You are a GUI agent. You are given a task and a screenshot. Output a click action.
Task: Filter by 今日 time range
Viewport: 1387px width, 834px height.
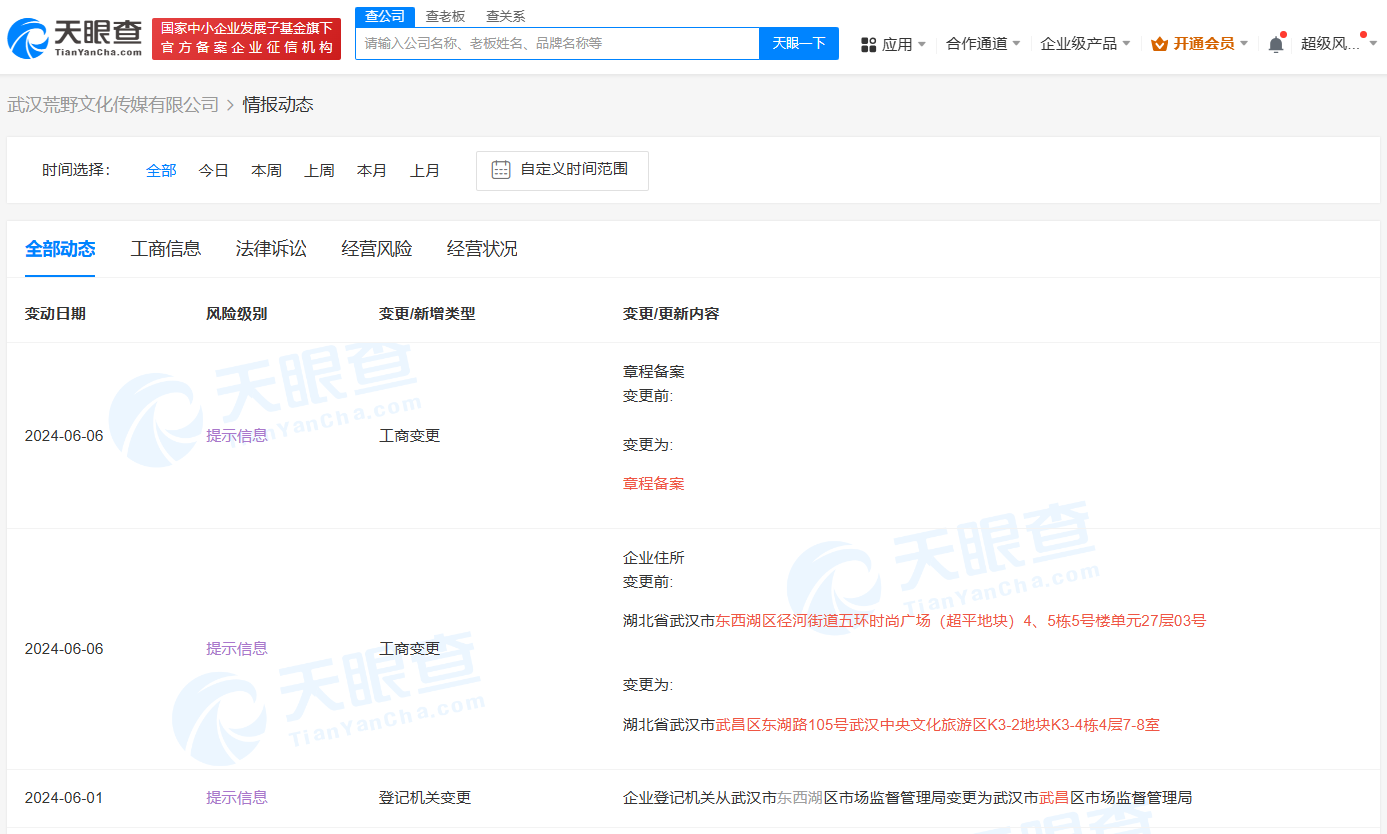pos(213,171)
